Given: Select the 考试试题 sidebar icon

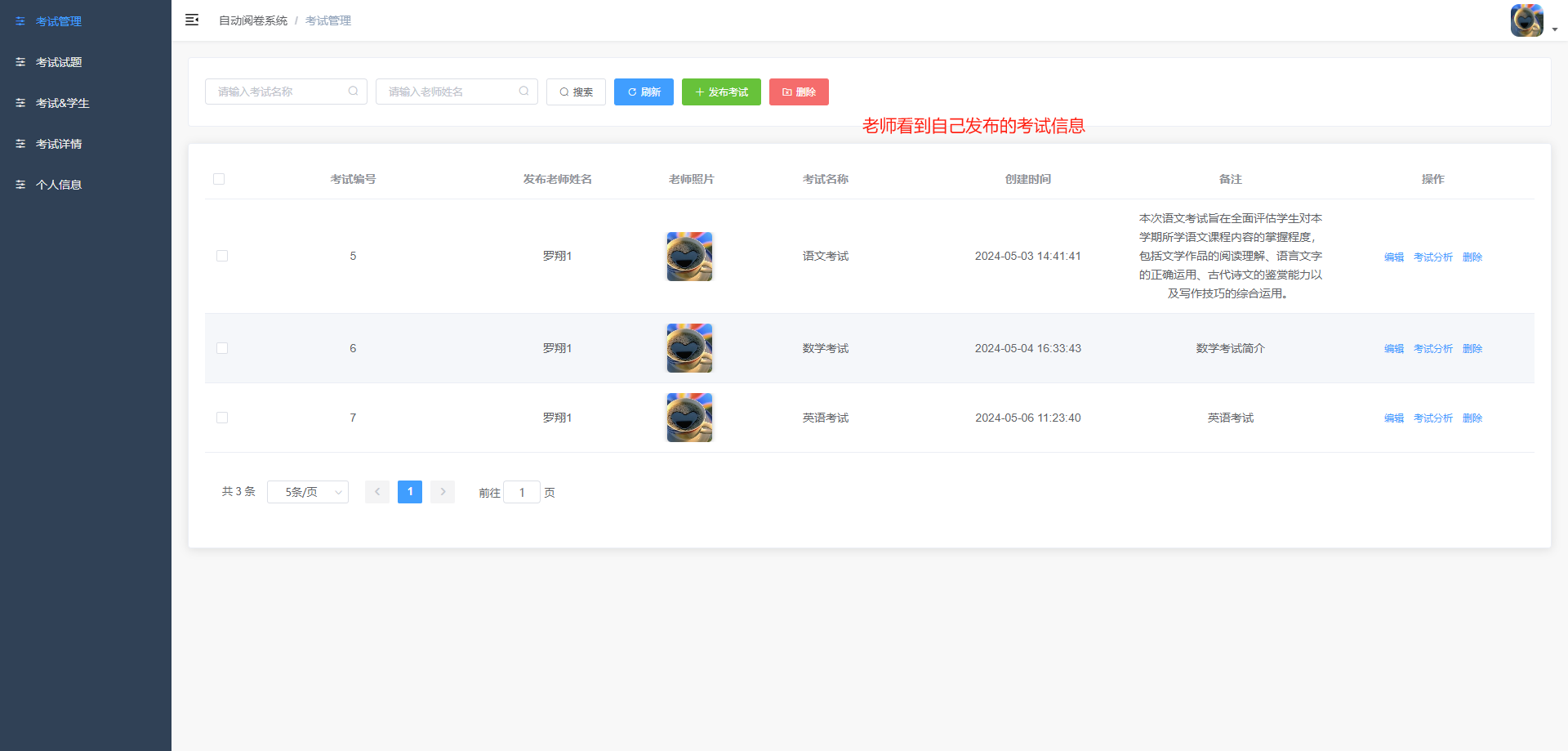Looking at the screenshot, I should 20,61.
